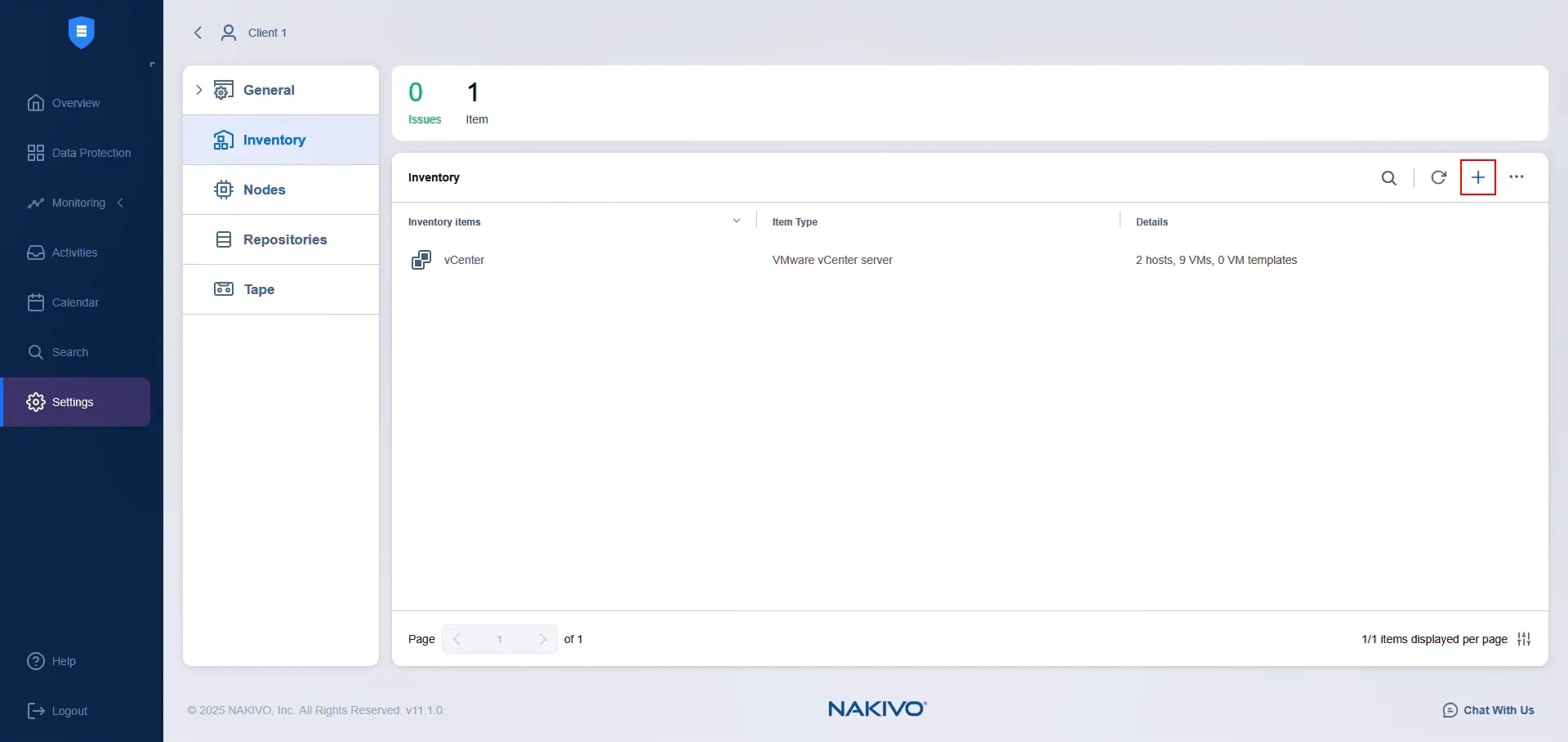Select the Inventory tab
The height and width of the screenshot is (742, 1568).
[x=281, y=140]
